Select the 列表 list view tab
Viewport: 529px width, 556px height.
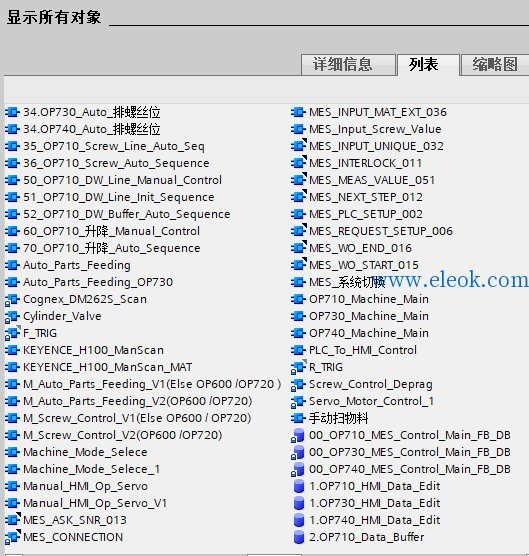point(428,65)
